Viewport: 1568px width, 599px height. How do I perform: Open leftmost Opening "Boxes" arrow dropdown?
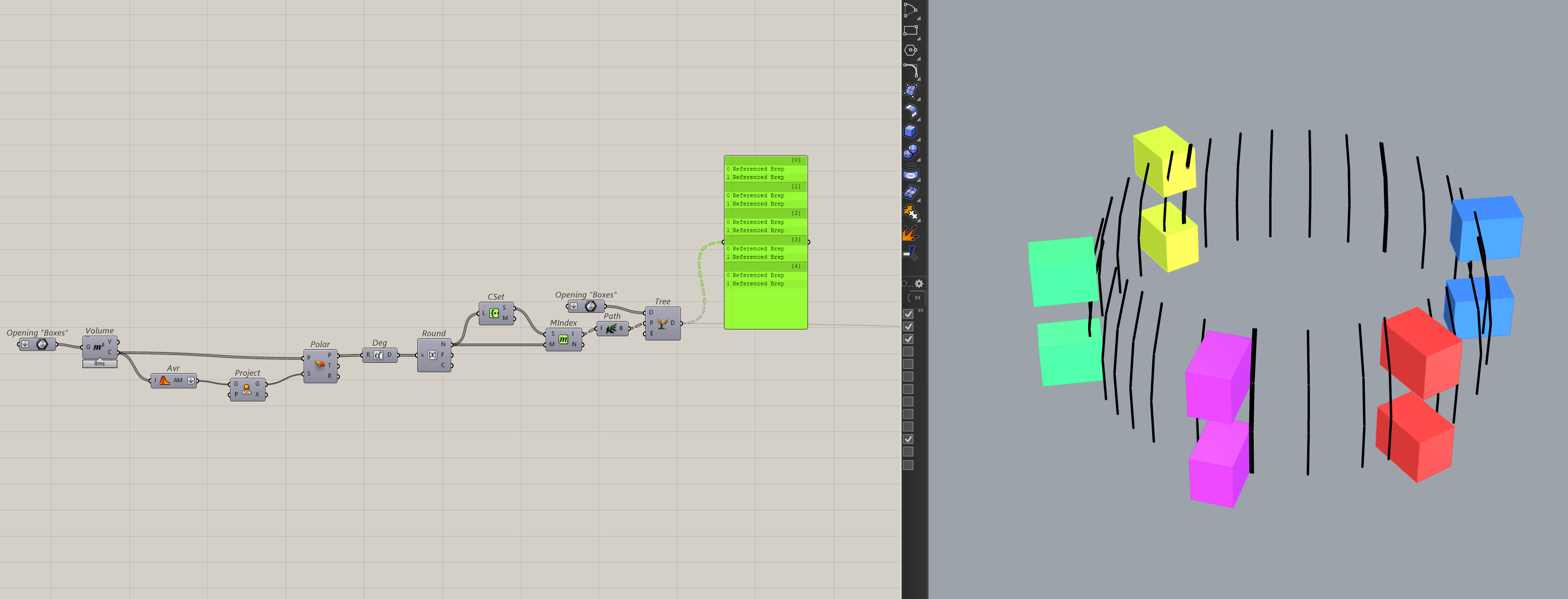click(25, 344)
